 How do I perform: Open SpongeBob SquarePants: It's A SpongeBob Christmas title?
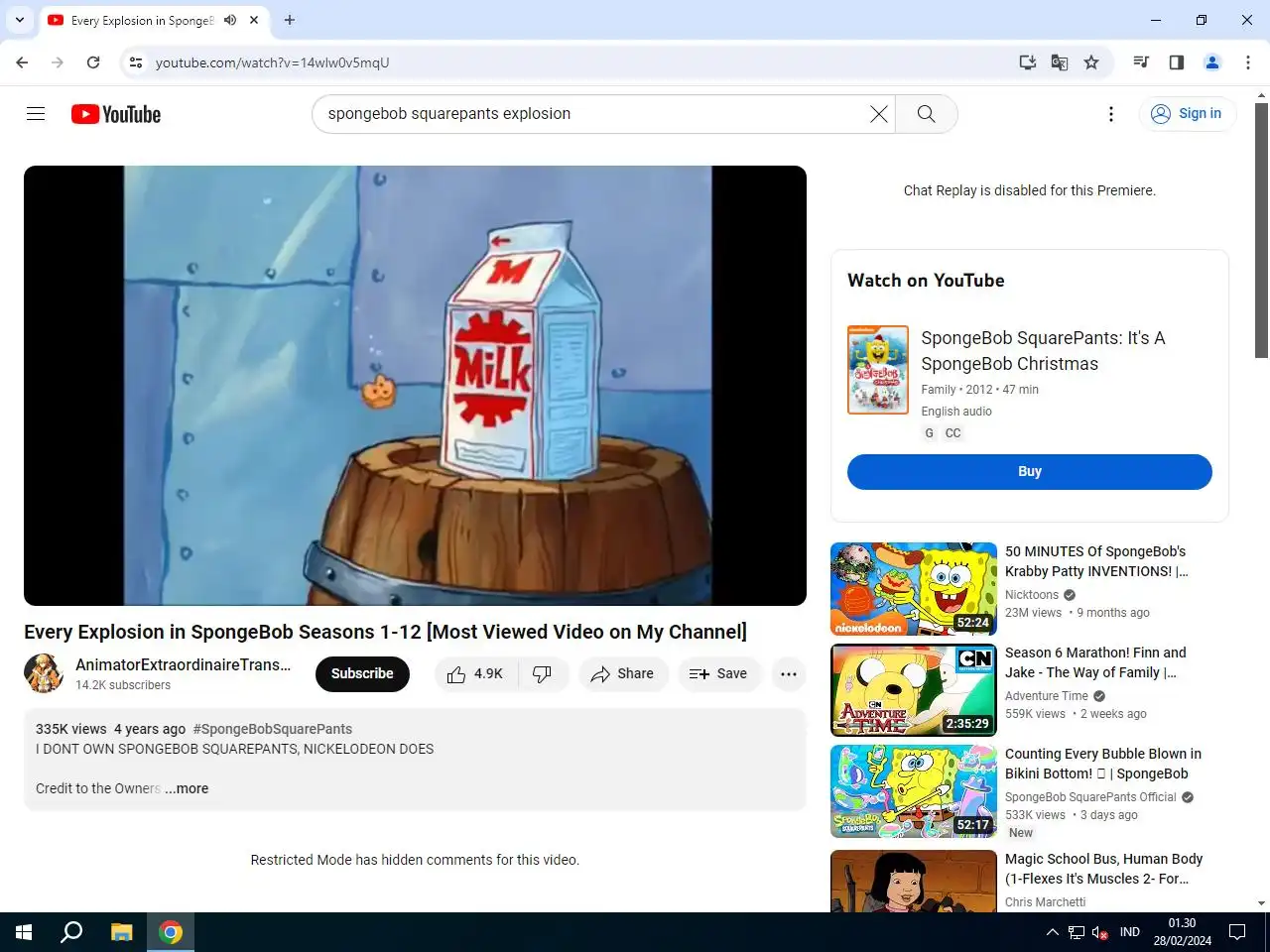click(x=1043, y=351)
